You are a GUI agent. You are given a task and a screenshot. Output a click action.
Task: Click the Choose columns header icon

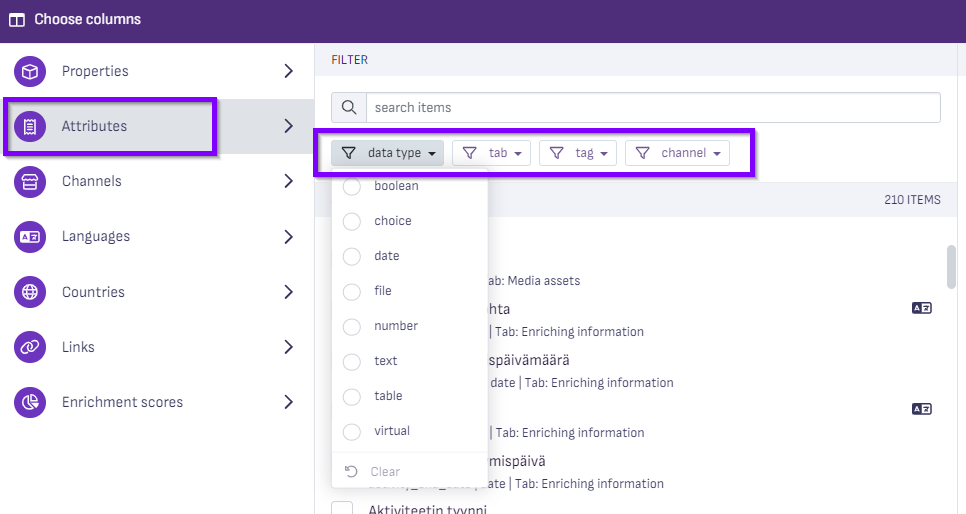(17, 20)
